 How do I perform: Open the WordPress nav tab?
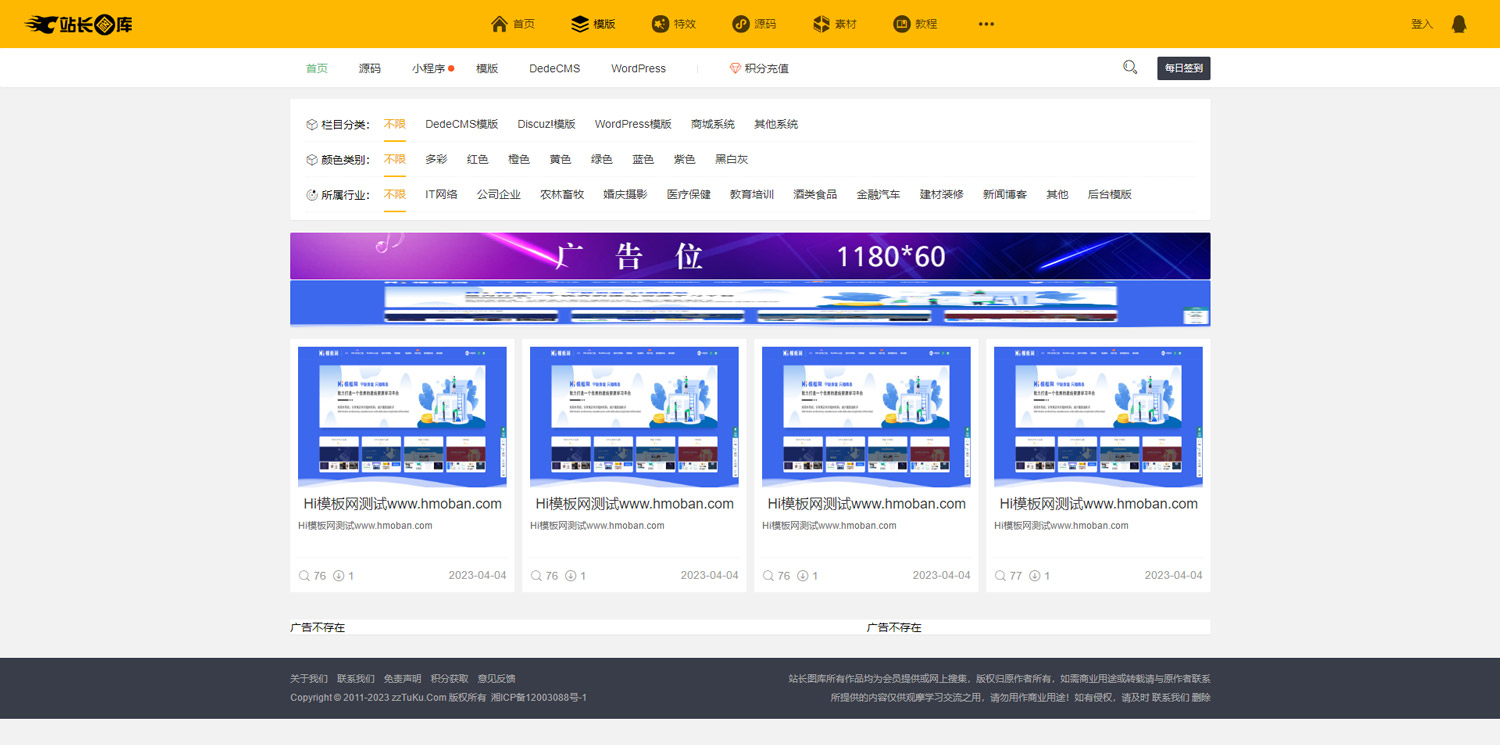(638, 68)
